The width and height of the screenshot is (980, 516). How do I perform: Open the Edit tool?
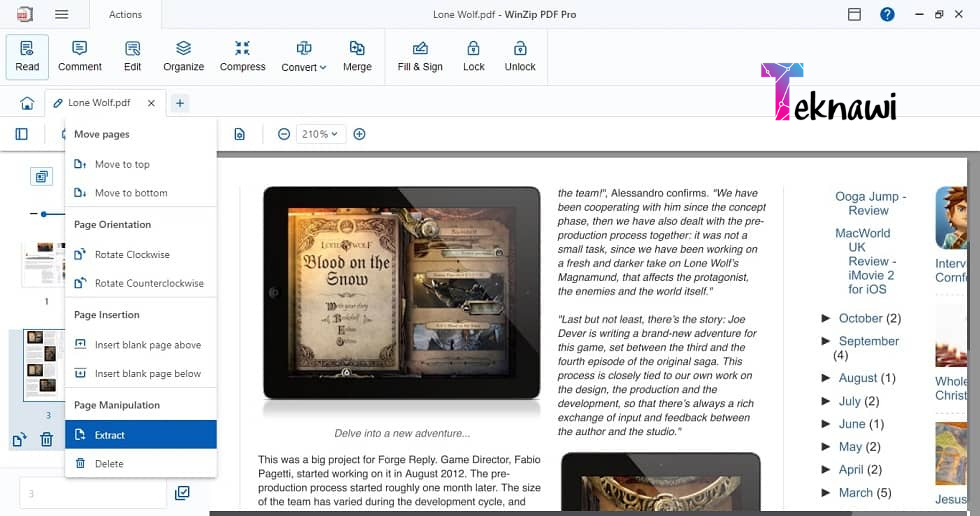coord(132,57)
